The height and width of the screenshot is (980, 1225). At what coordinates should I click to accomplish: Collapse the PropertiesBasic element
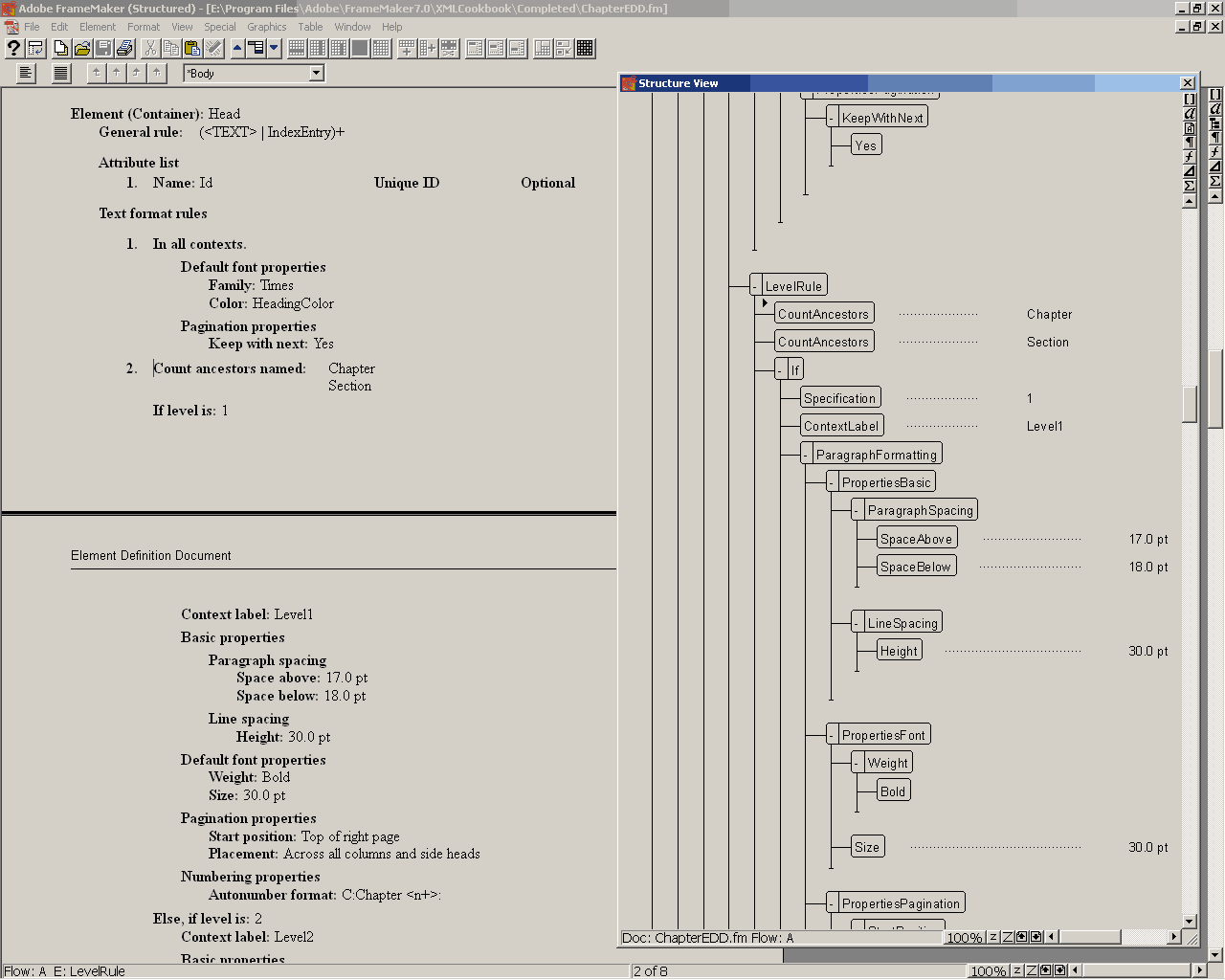[x=833, y=482]
